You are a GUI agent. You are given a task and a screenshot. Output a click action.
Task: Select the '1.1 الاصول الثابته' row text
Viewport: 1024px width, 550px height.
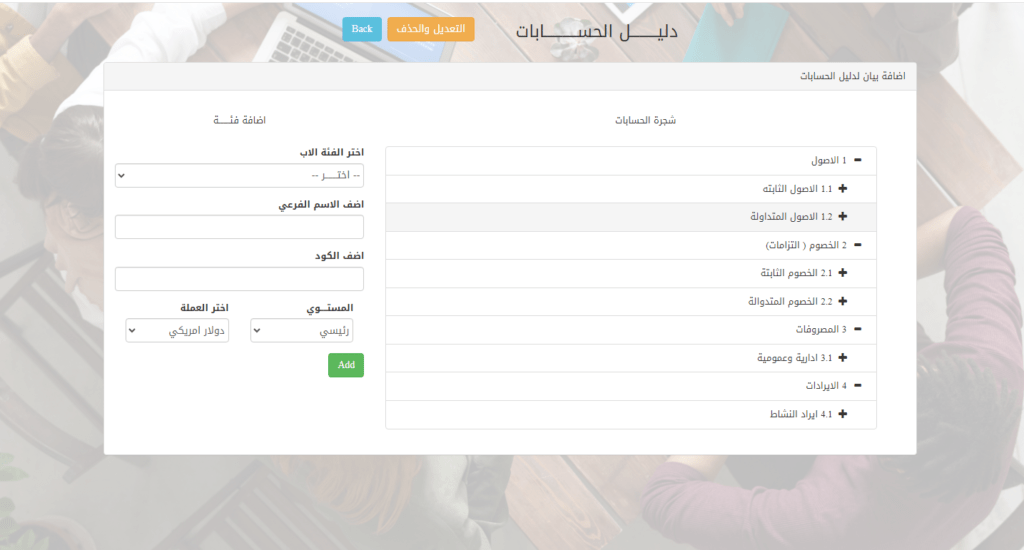(x=797, y=189)
